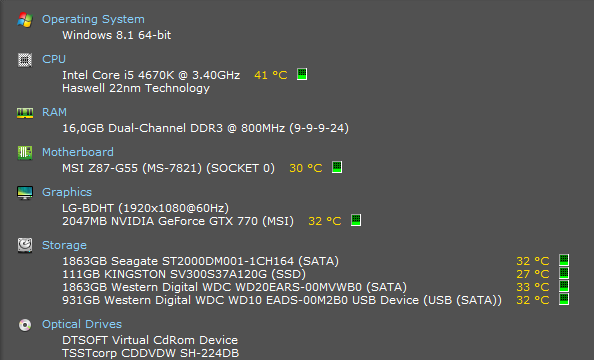Screen dimensions: 594x360
Task: Open the Graphics section heading
Action: click(x=67, y=192)
